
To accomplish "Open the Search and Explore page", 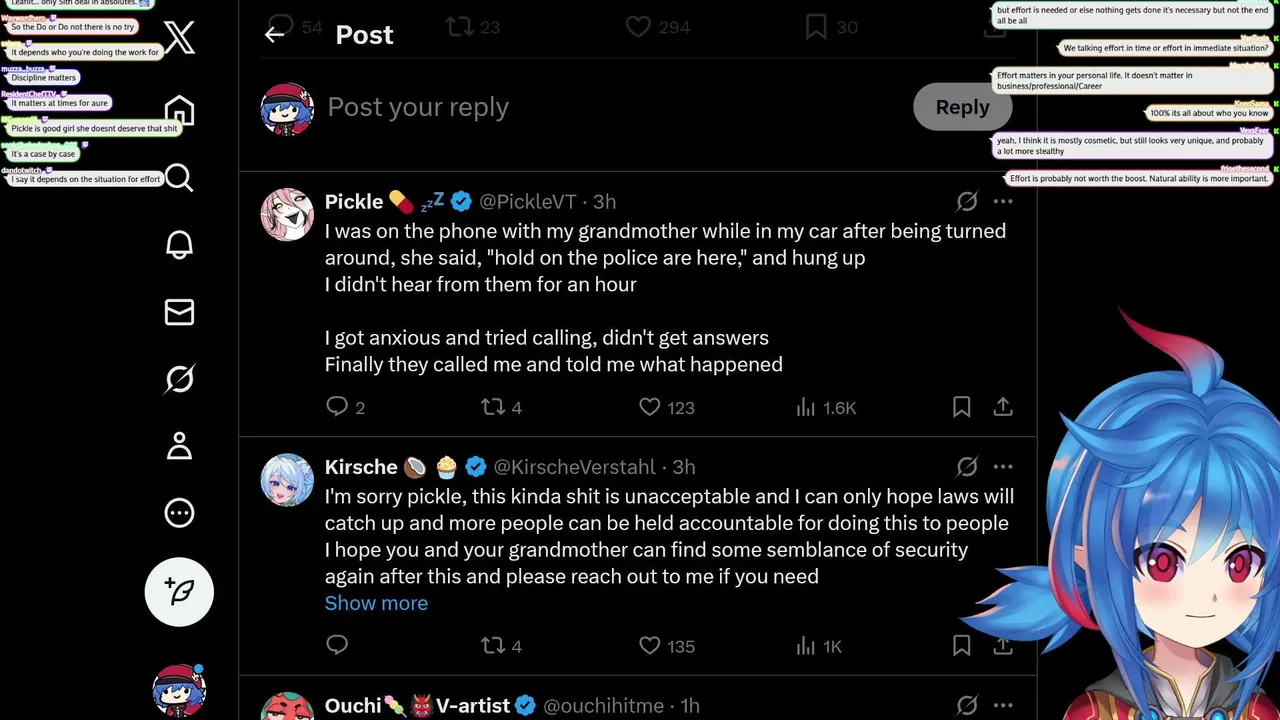I will 179,178.
